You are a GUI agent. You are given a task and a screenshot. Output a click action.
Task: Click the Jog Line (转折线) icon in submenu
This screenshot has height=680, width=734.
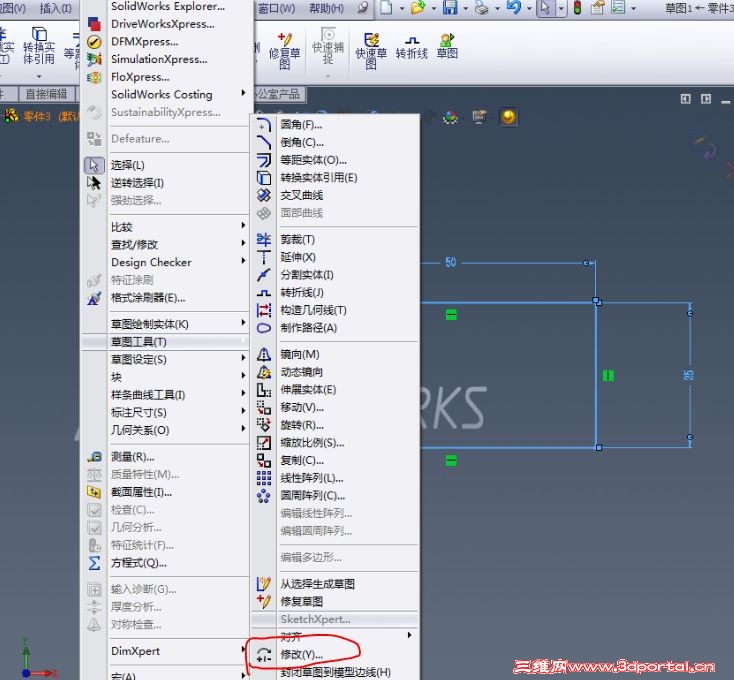(264, 292)
